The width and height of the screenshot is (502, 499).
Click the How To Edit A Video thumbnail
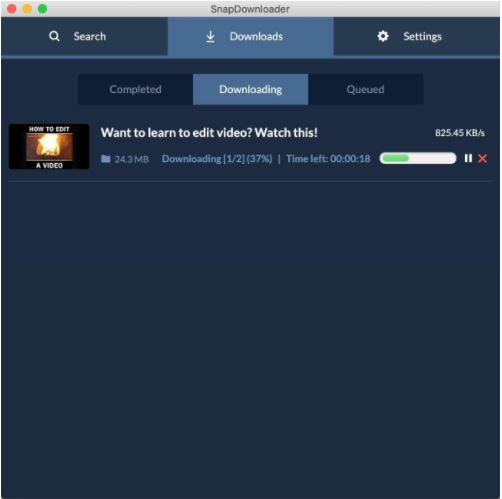[49, 147]
